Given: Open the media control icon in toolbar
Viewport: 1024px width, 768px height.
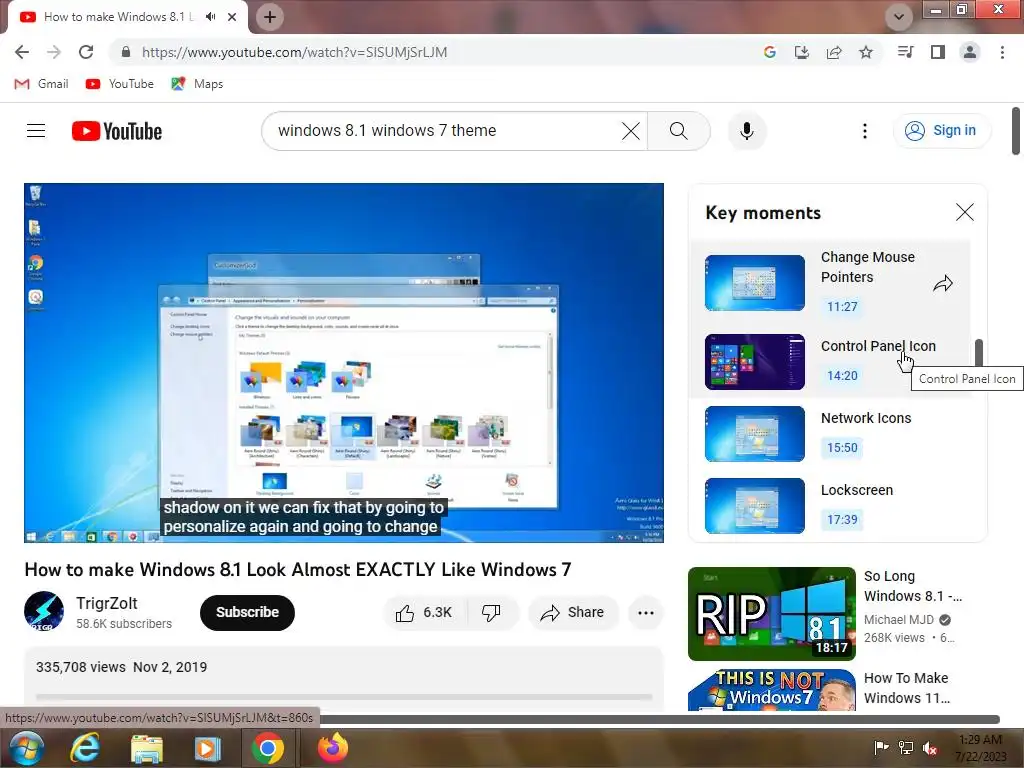Looking at the screenshot, I should (906, 52).
